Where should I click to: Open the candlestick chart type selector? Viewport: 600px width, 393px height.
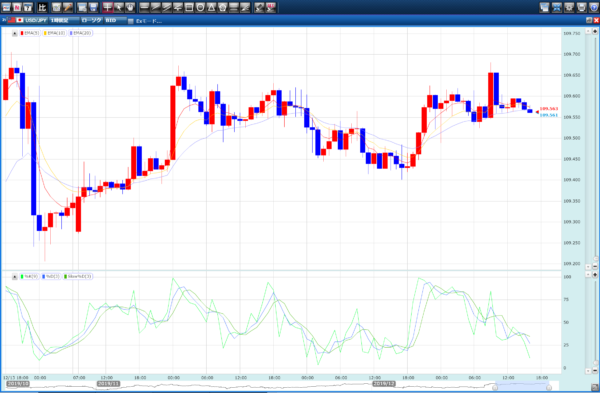tap(91, 20)
